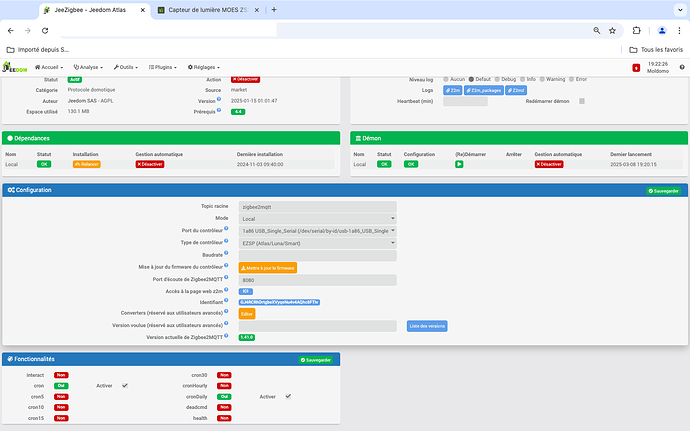Show help for Port d'écoute de Zigbee2MQTT
Image resolution: width=690 pixels, height=431 pixels.
[226, 277]
